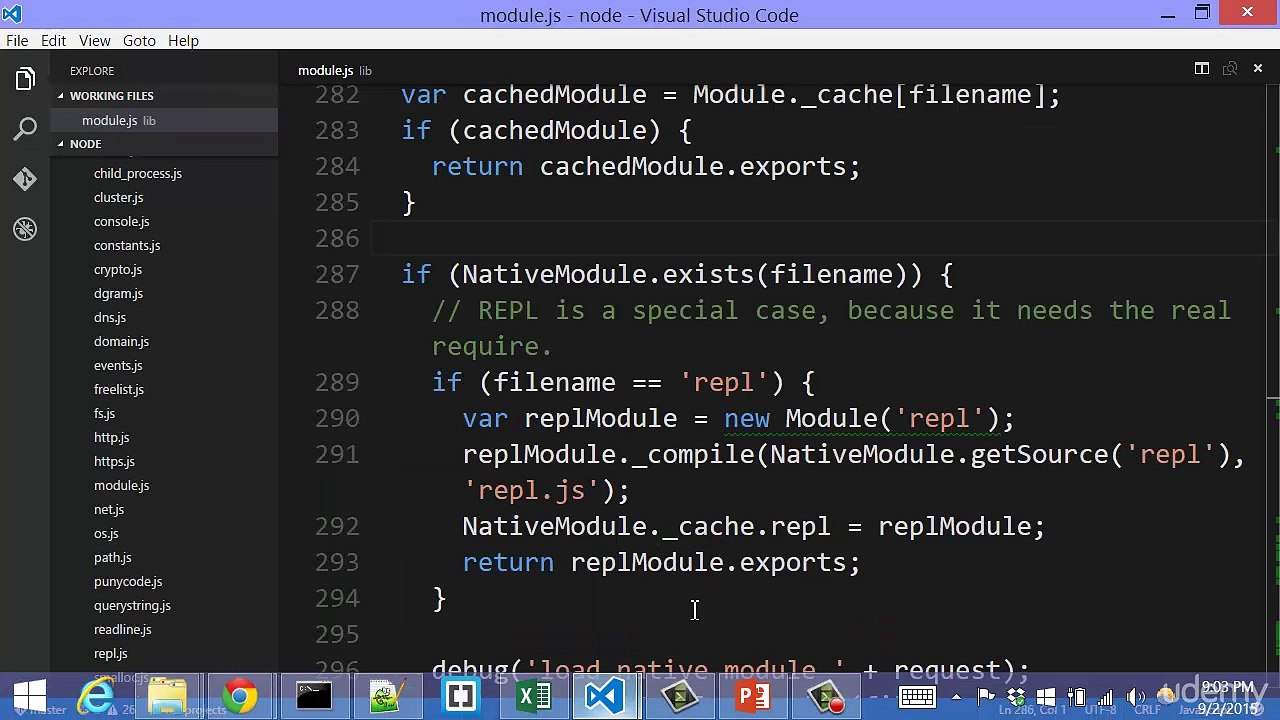Screen dimensions: 1280x720
Task: Open the Git source control view
Action: [25, 179]
